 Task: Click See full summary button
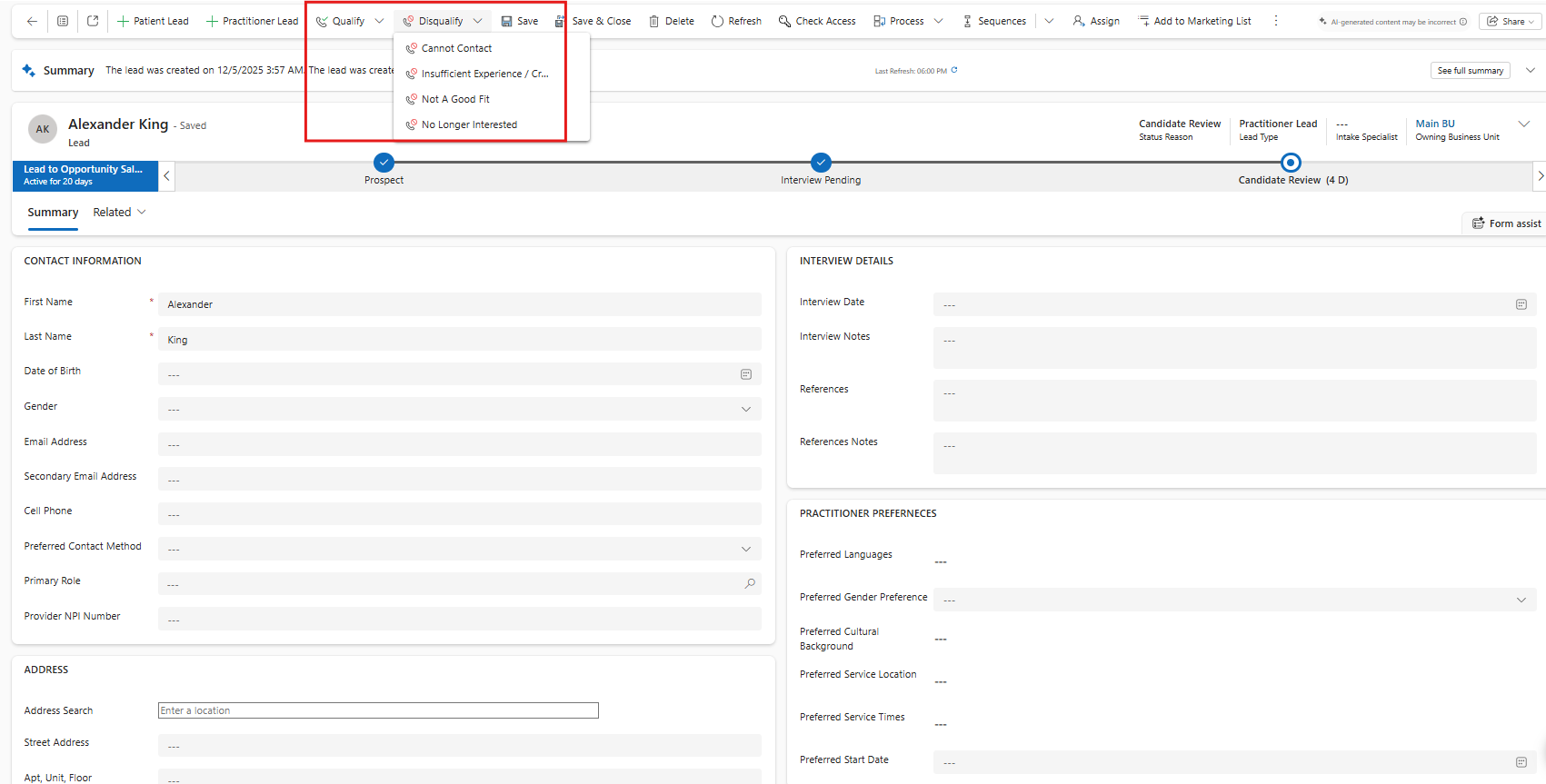pyautogui.click(x=1470, y=70)
